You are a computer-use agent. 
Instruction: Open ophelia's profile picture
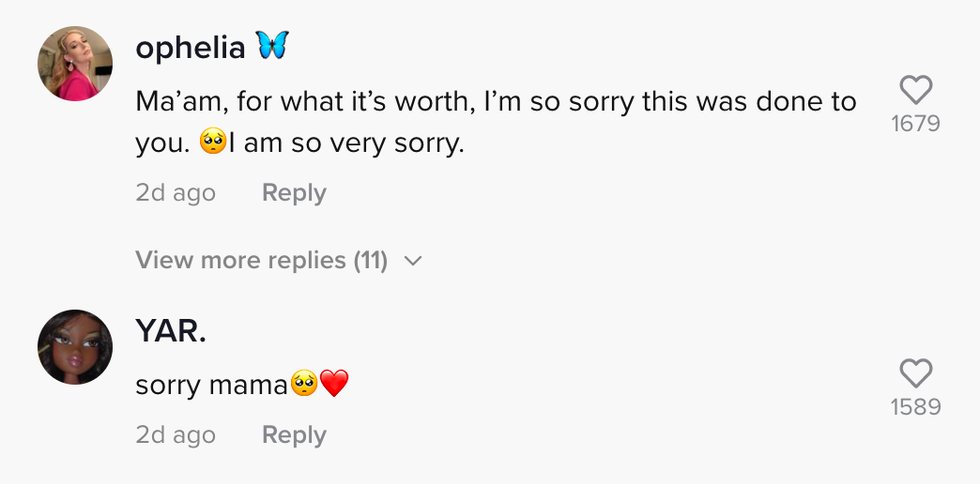click(x=75, y=64)
